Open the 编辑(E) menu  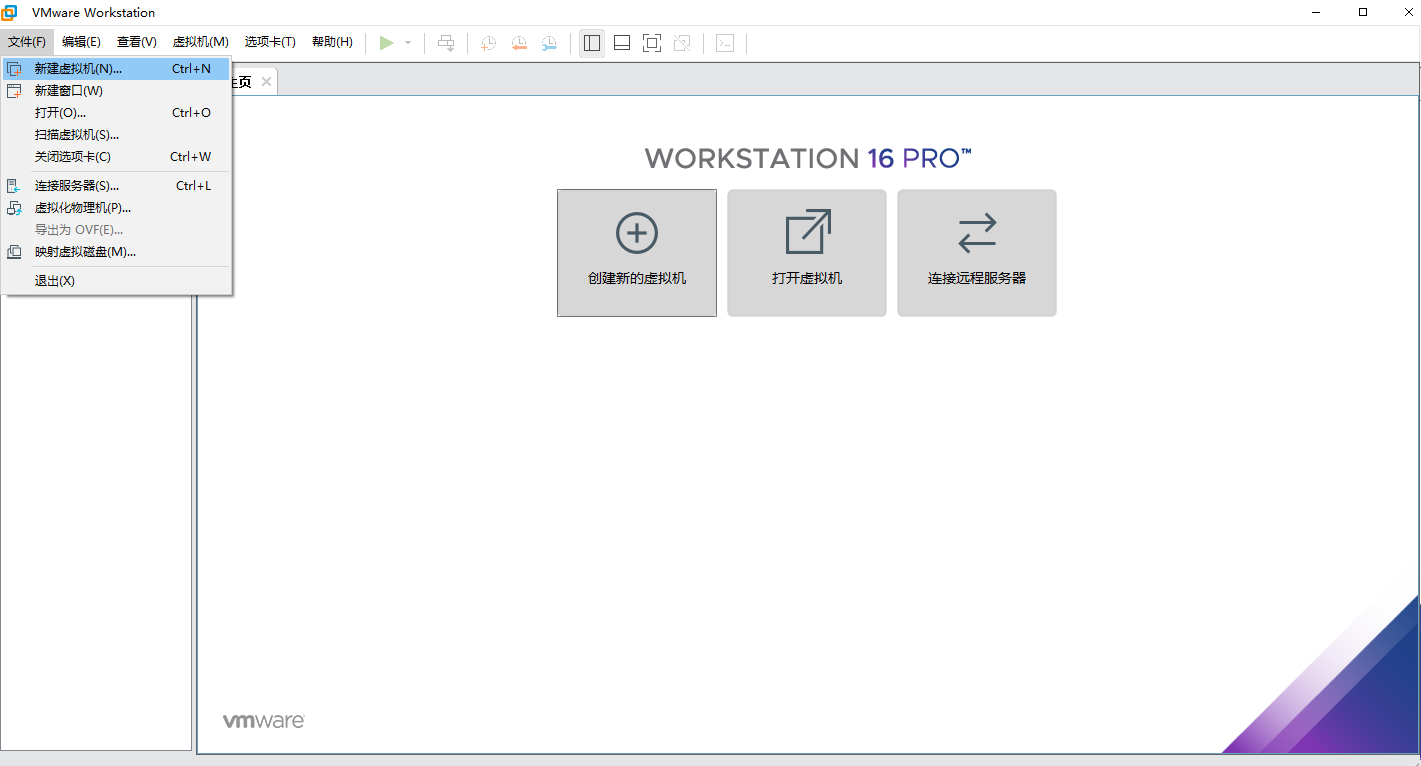point(81,42)
